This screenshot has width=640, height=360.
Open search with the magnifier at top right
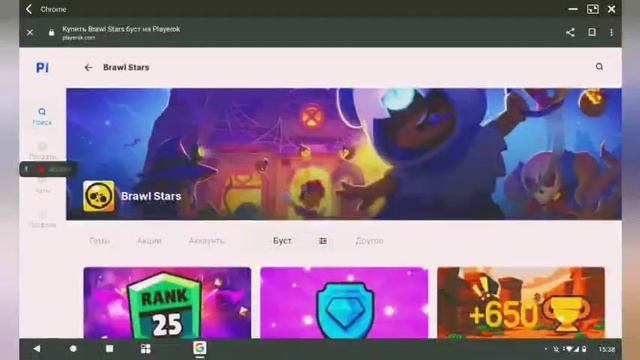[x=599, y=67]
